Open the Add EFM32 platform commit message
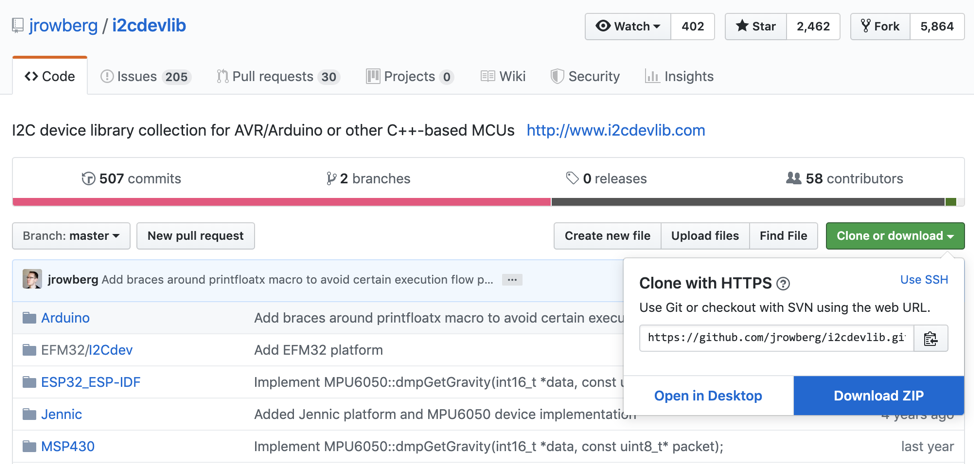 pos(318,350)
